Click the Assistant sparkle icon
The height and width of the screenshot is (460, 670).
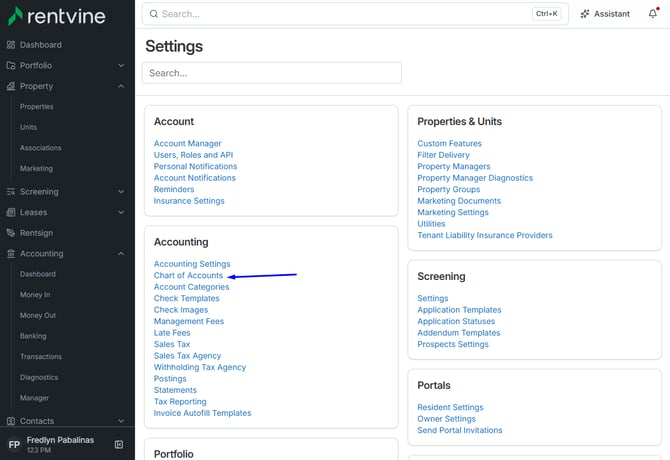585,14
